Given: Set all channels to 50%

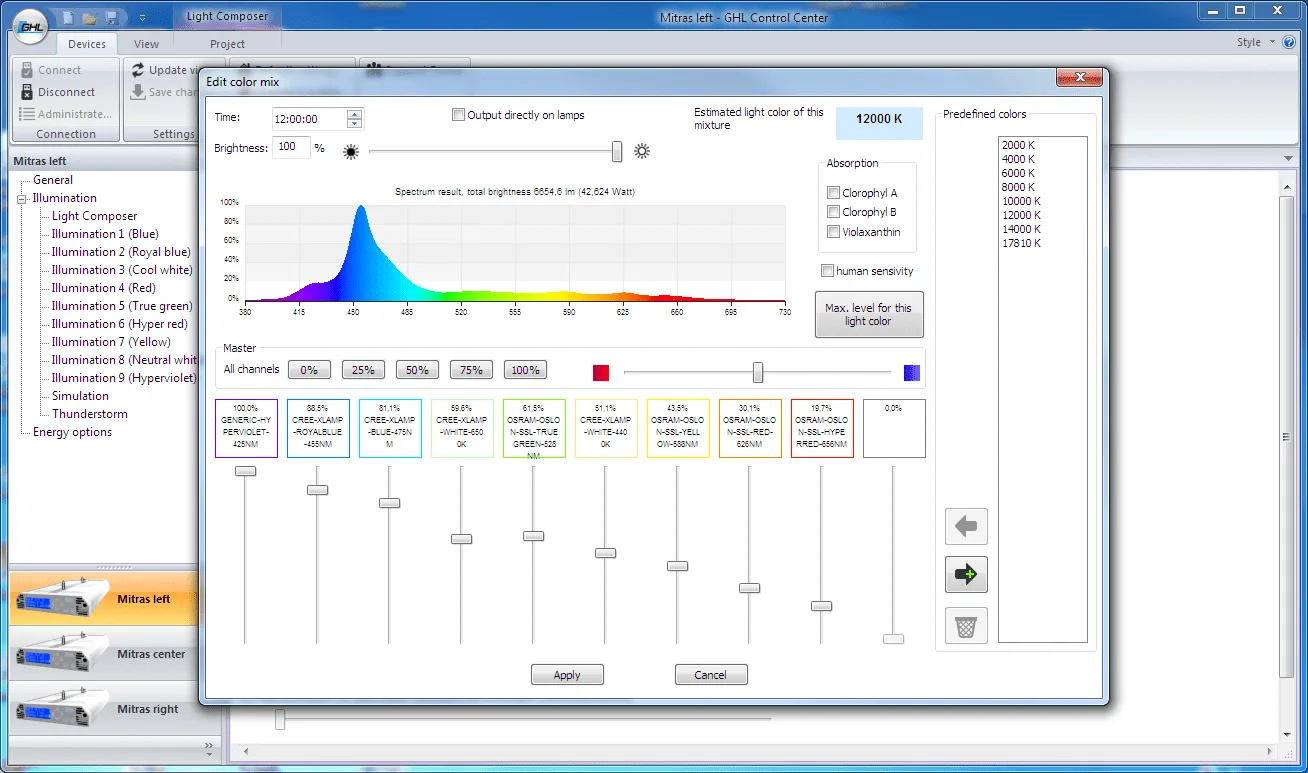Looking at the screenshot, I should pos(417,370).
